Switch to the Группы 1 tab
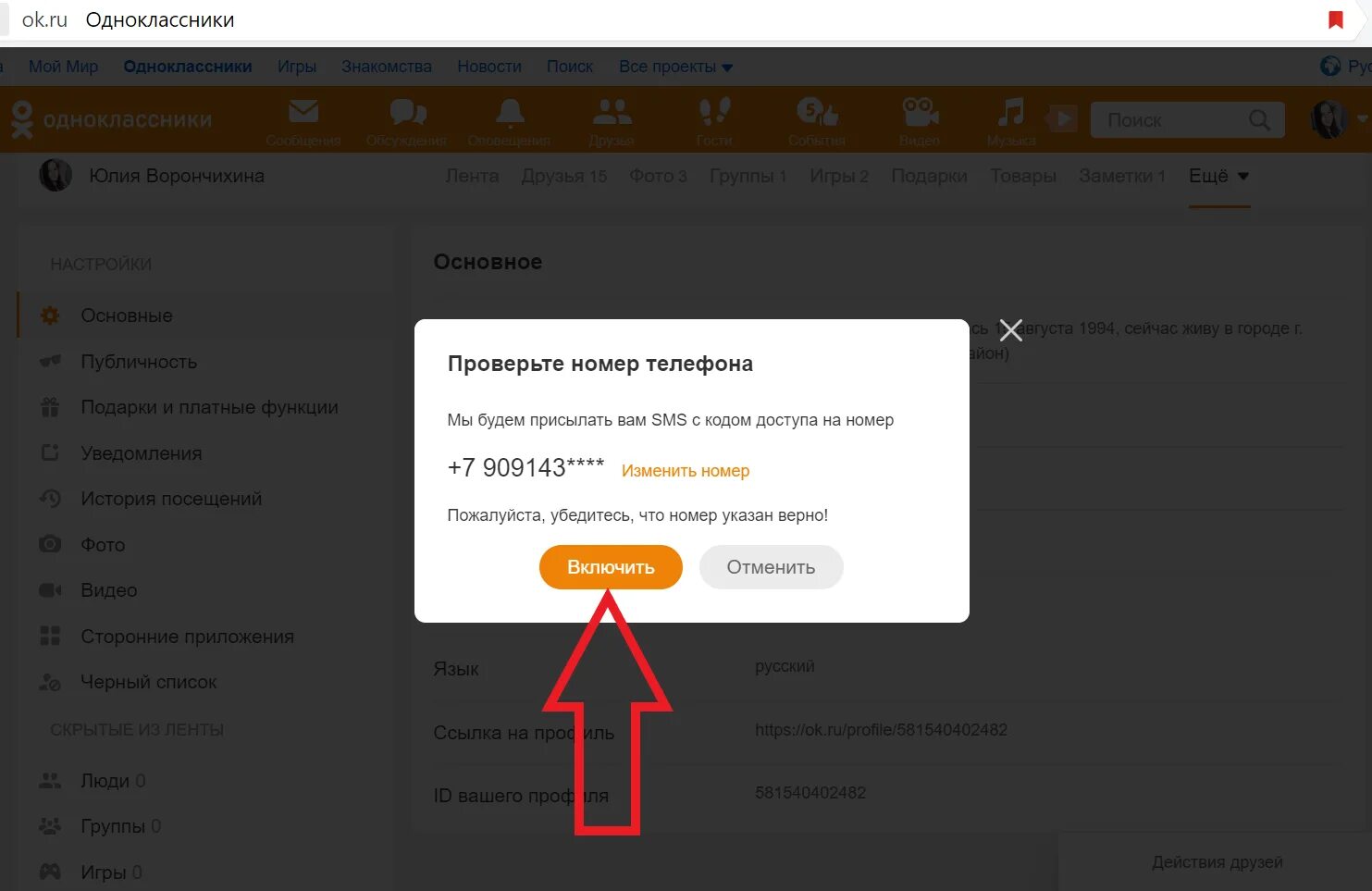This screenshot has width=1372, height=891. tap(748, 176)
